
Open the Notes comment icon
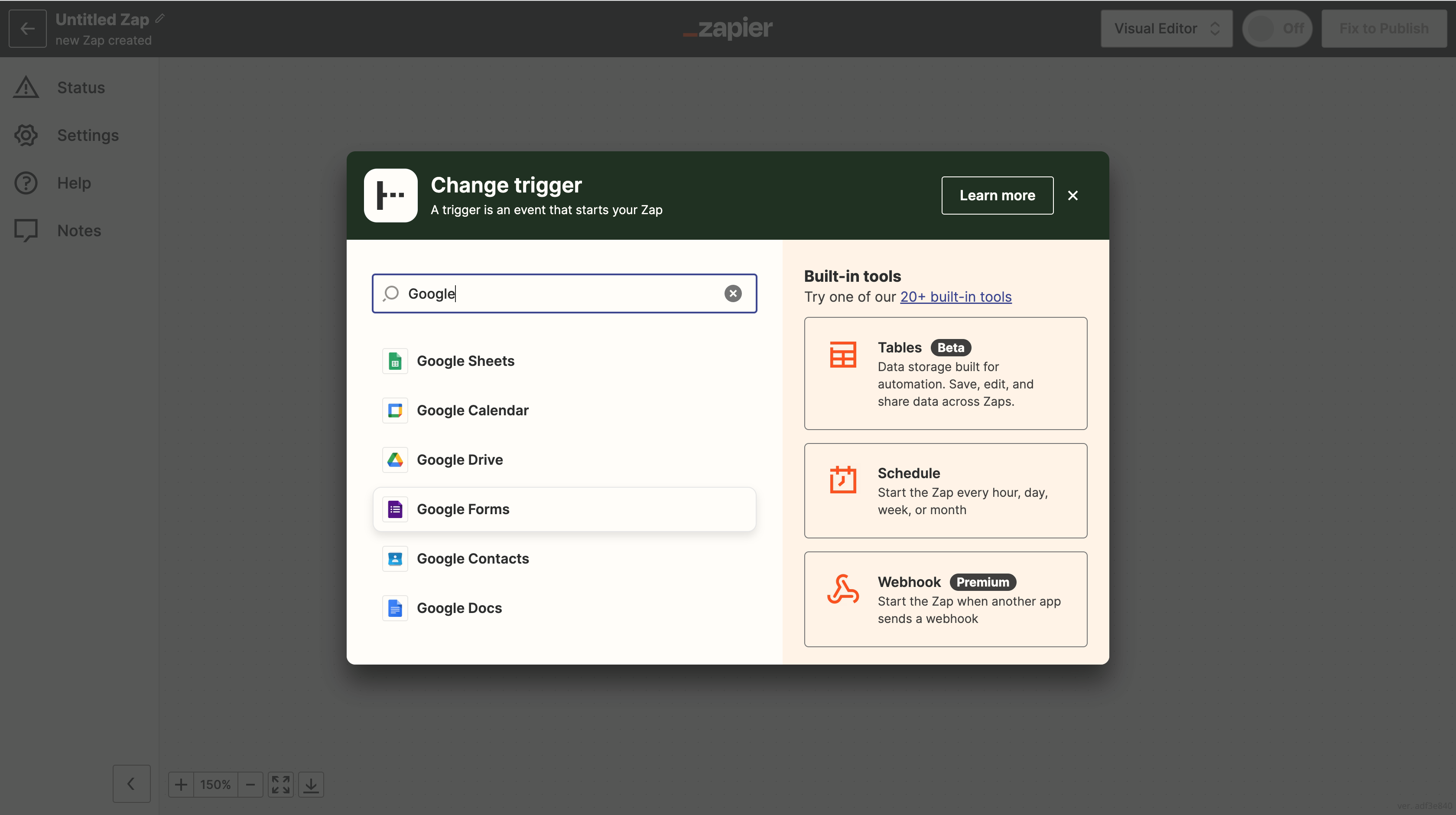pos(26,231)
